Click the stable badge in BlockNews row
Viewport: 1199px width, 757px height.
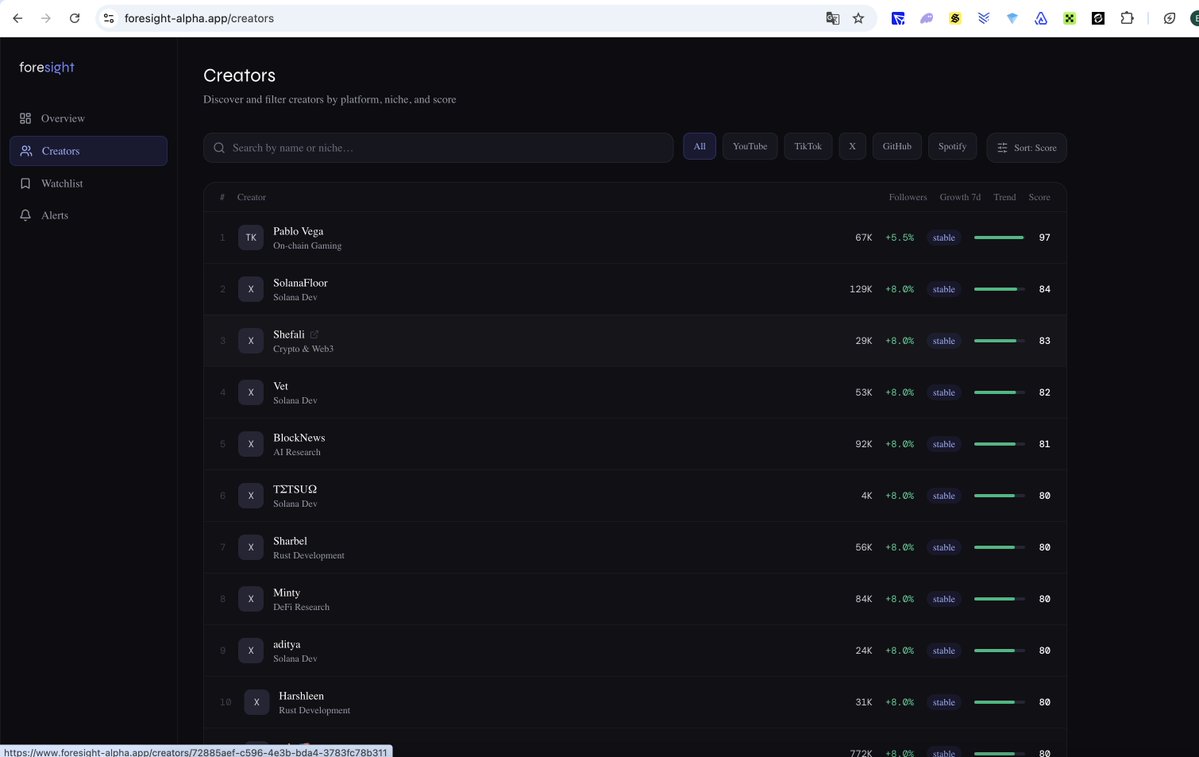click(x=944, y=444)
